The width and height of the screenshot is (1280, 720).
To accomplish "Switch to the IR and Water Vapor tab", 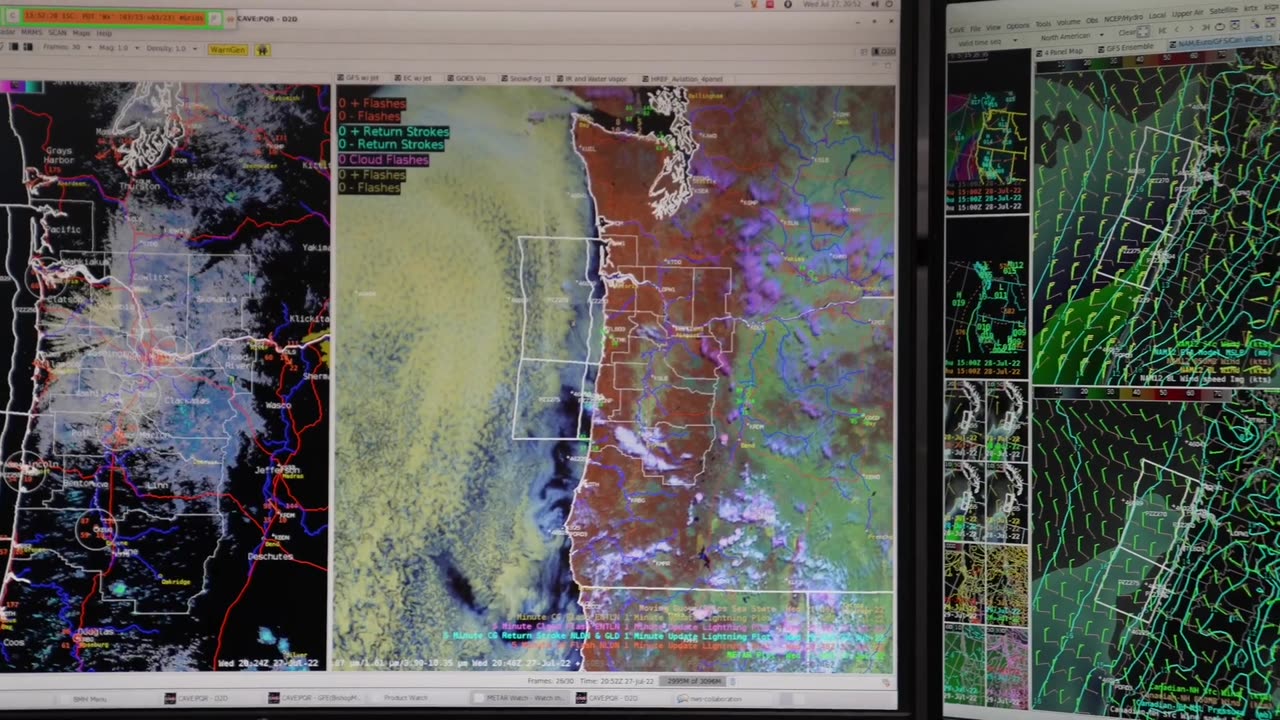I will (x=594, y=78).
